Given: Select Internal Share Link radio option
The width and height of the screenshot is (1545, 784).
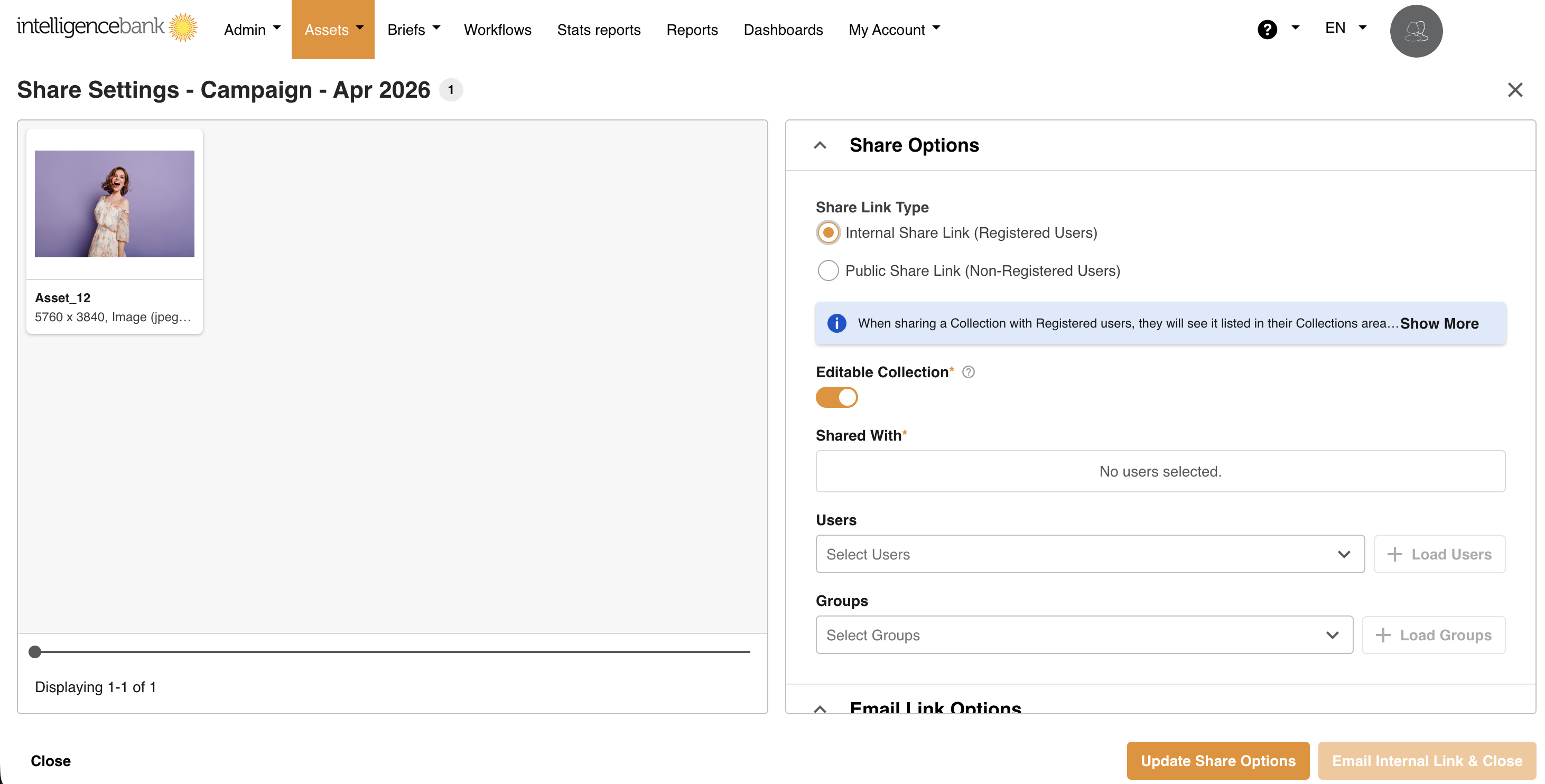Looking at the screenshot, I should (827, 233).
